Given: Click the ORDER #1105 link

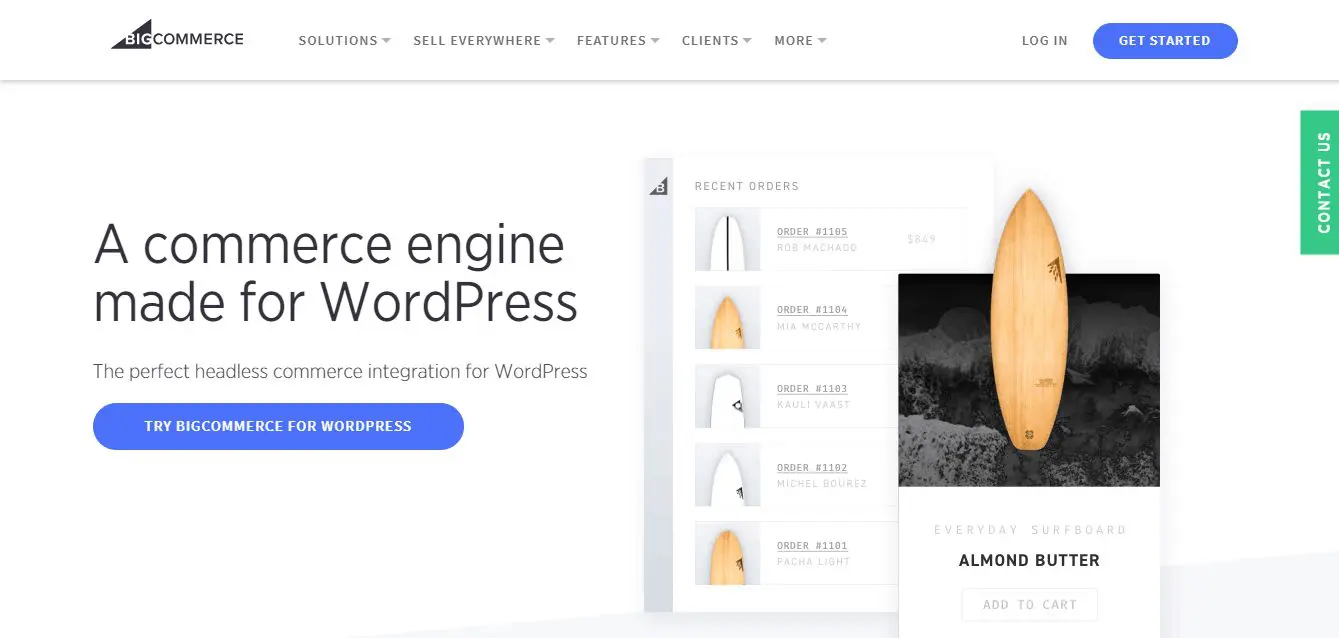Looking at the screenshot, I should pos(812,231).
